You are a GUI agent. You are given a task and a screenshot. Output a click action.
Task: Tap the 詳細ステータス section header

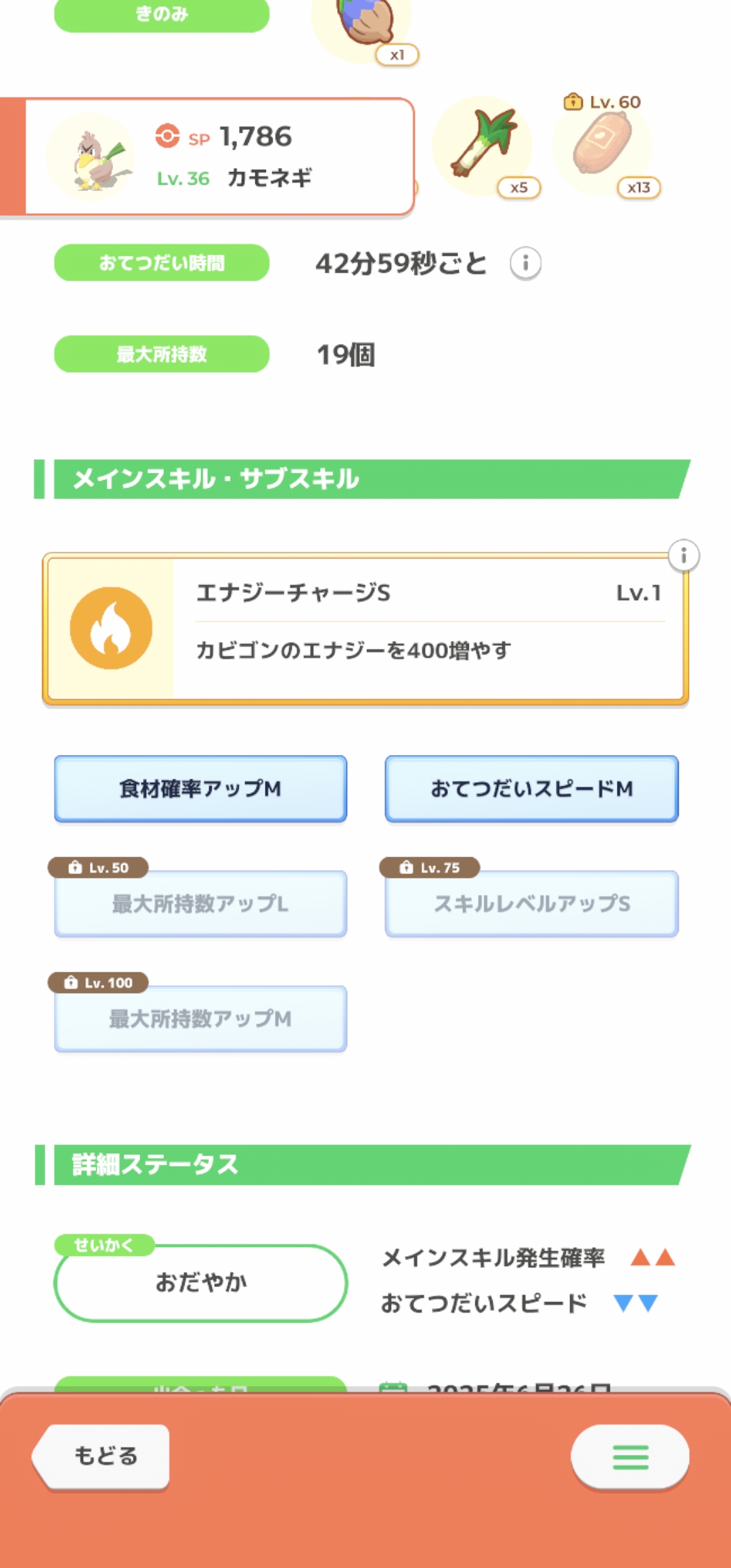click(365, 1164)
